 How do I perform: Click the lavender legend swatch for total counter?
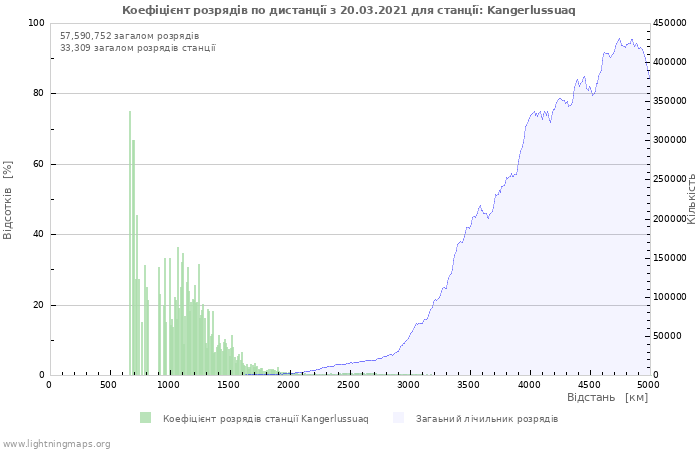point(399,418)
